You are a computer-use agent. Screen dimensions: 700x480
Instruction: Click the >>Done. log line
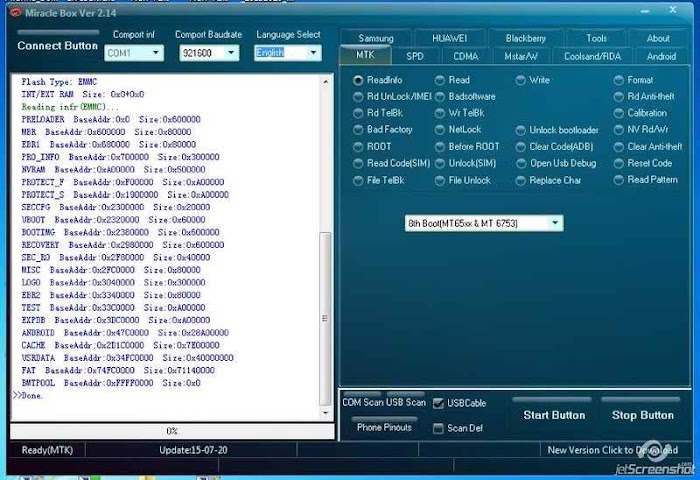coord(28,396)
